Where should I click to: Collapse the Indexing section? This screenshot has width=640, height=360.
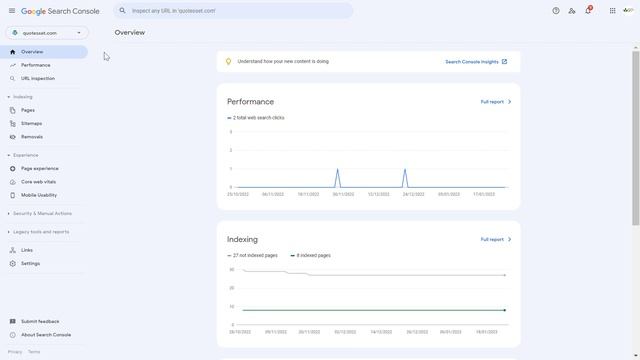click(20, 97)
